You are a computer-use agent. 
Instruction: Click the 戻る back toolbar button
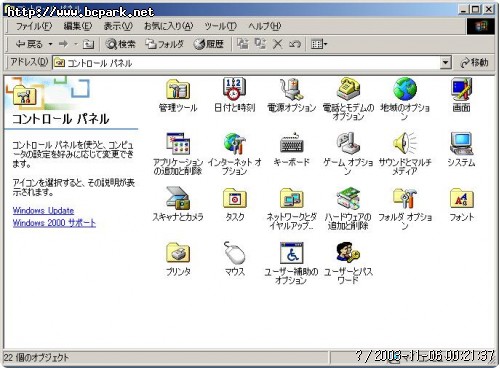coord(29,44)
